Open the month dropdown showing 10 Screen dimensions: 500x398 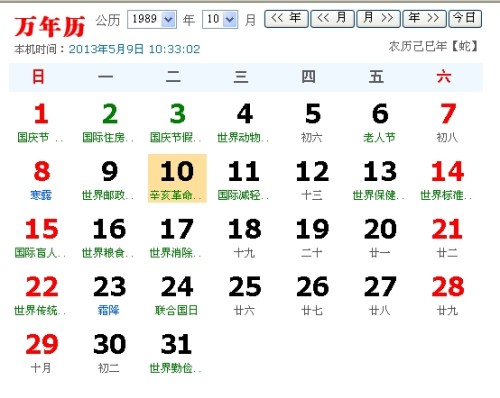tap(220, 19)
